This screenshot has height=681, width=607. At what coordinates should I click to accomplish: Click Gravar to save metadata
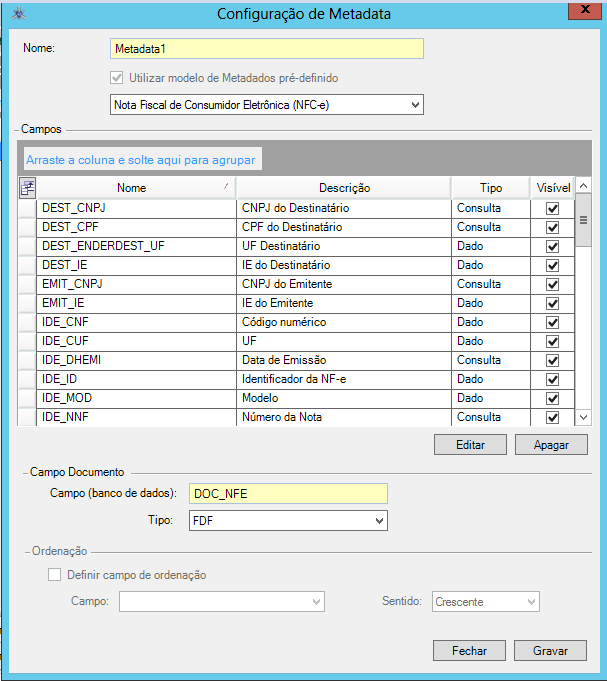click(x=551, y=650)
